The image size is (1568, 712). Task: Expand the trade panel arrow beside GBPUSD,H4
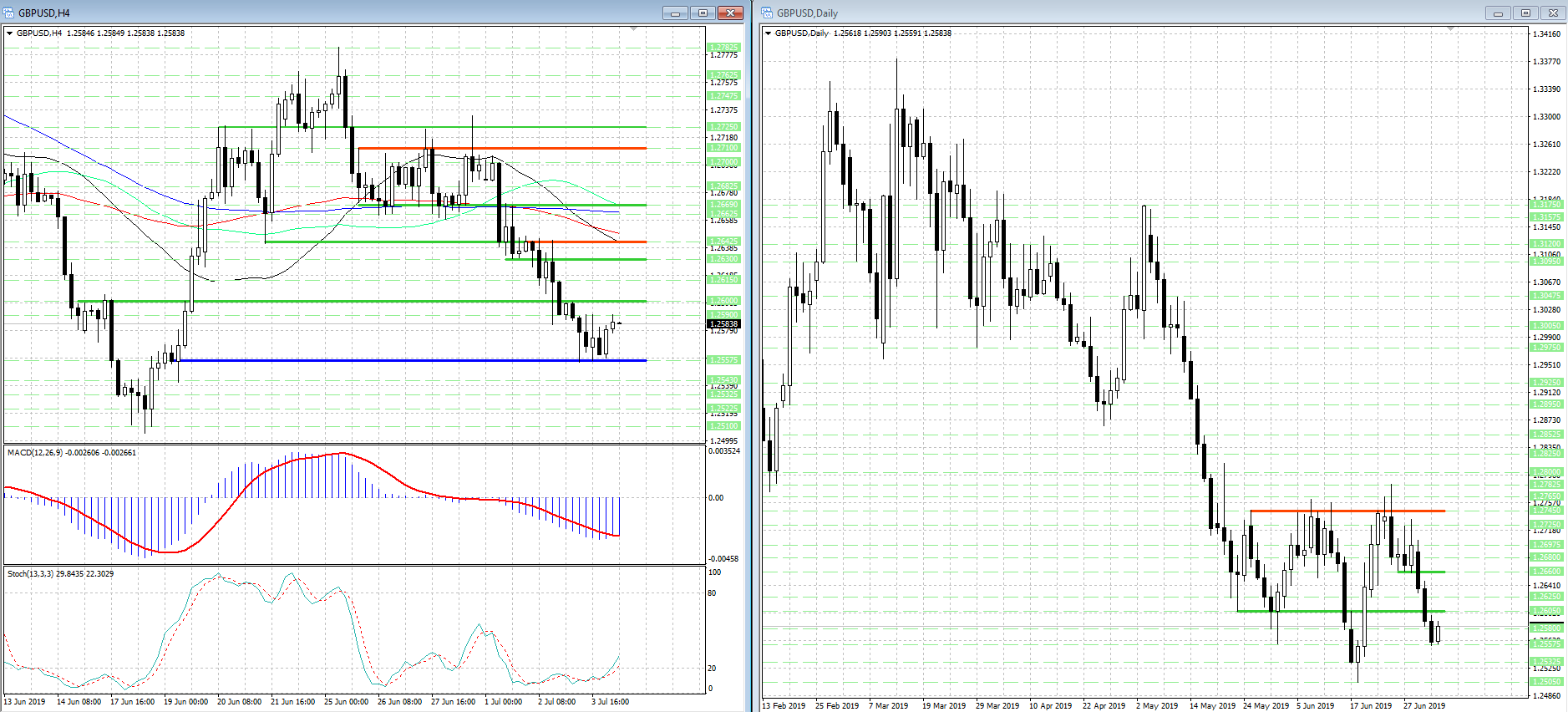[x=10, y=33]
